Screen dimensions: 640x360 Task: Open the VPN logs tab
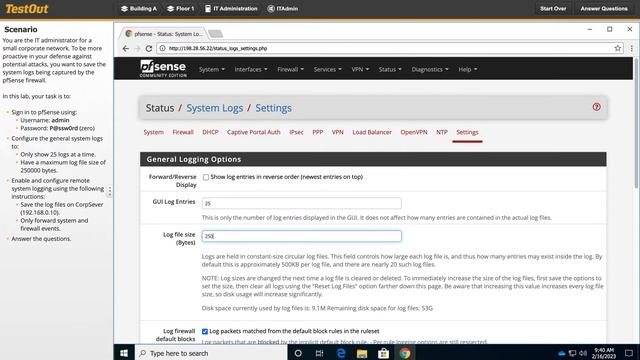coord(338,132)
